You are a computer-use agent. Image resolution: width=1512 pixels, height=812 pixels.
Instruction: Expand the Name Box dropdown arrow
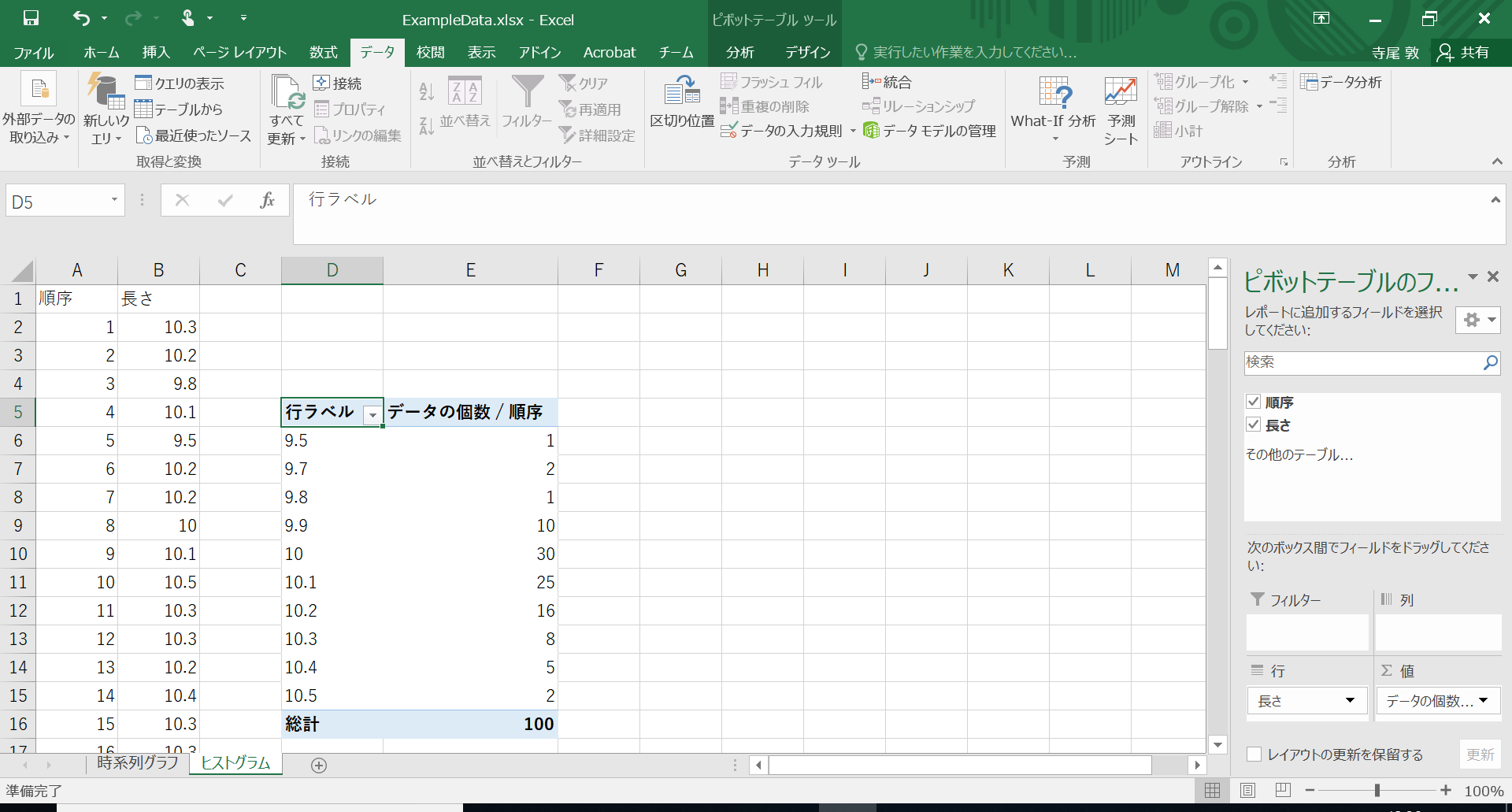click(114, 200)
